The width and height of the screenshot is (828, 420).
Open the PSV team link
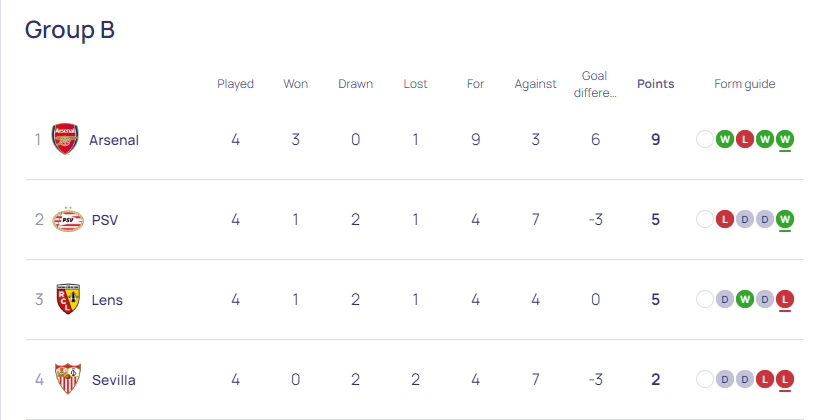[x=105, y=220]
